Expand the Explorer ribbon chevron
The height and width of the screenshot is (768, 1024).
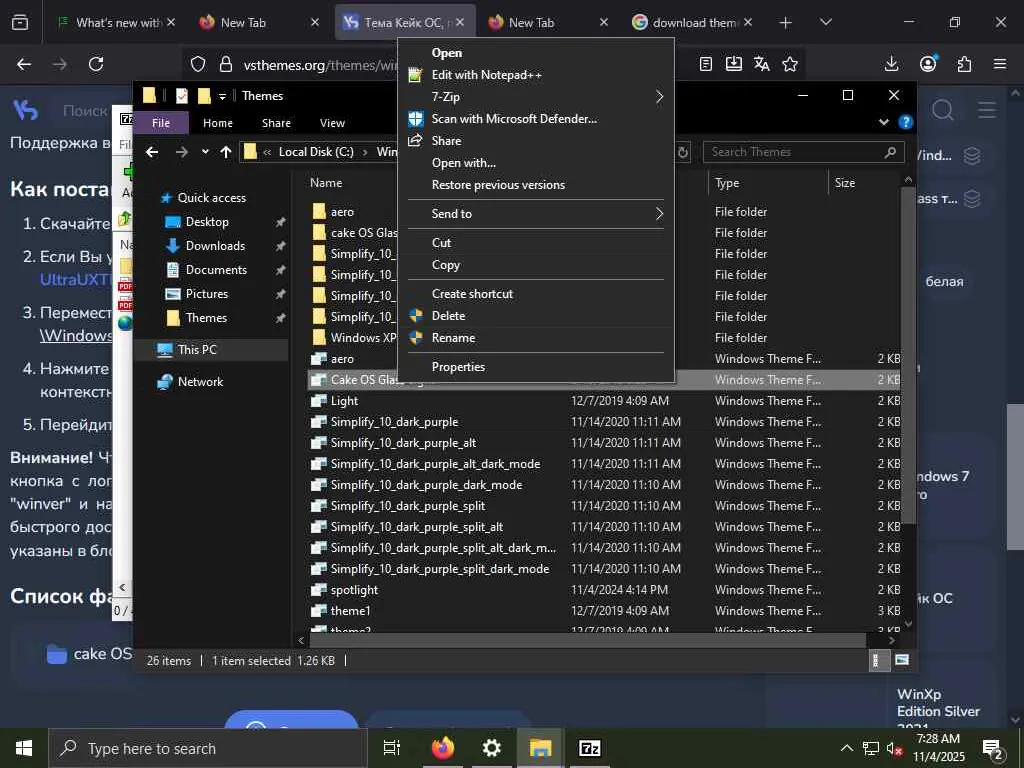[x=884, y=122]
